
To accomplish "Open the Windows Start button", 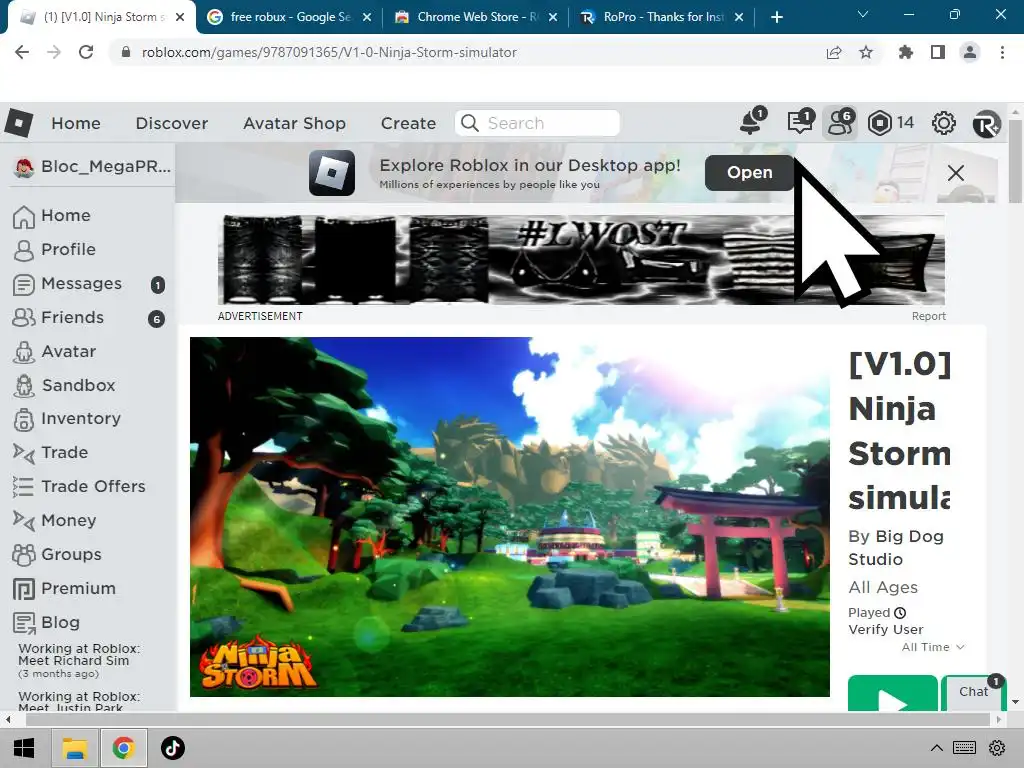I will coord(24,748).
